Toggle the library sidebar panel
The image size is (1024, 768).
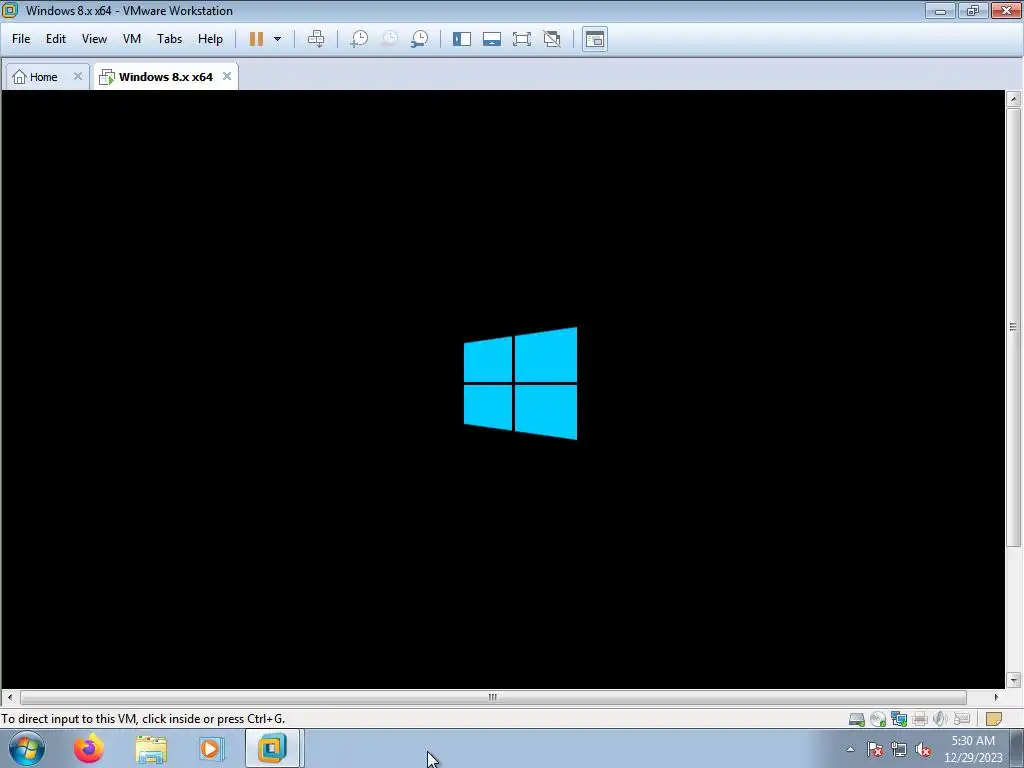coord(462,39)
